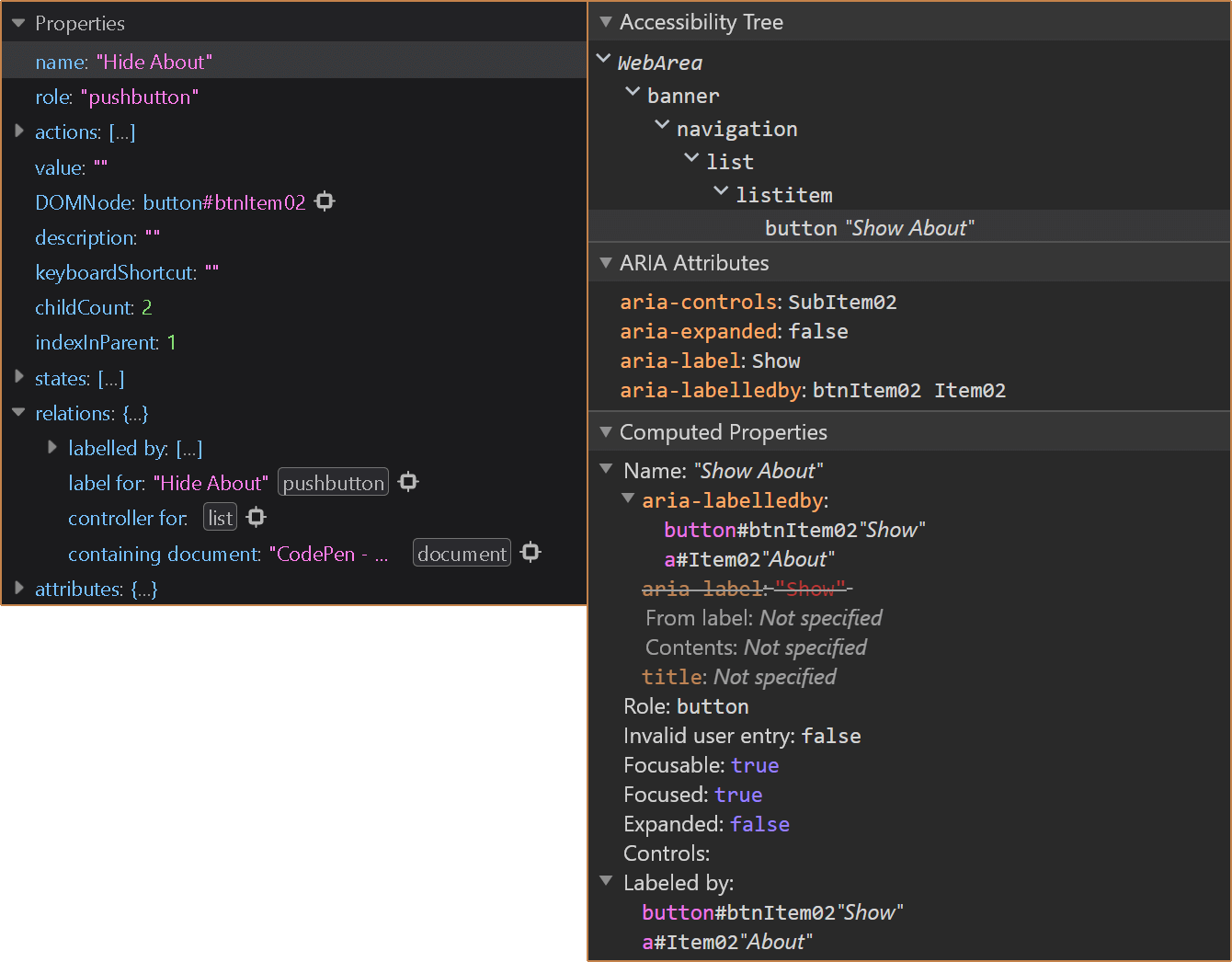Click a#Item02 "About" under Labeled by
This screenshot has width=1232, height=962.
click(727, 942)
